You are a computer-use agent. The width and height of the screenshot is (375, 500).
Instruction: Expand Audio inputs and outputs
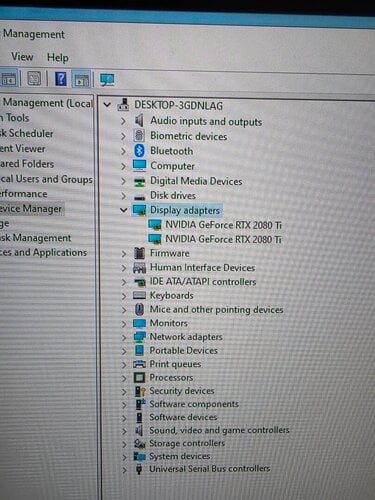pos(123,121)
